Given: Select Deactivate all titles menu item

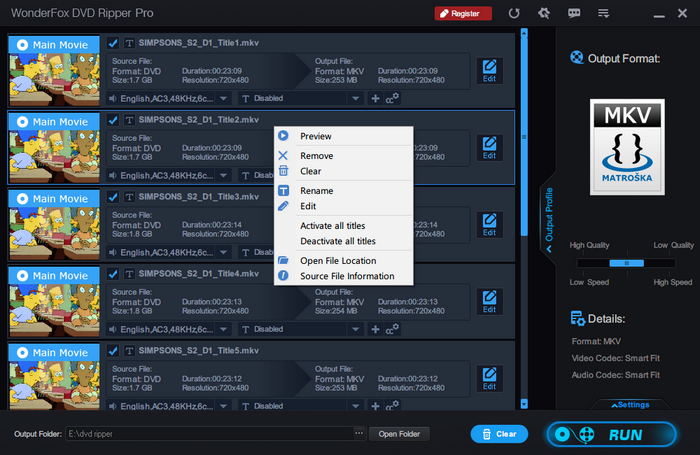Looking at the screenshot, I should click(x=343, y=241).
